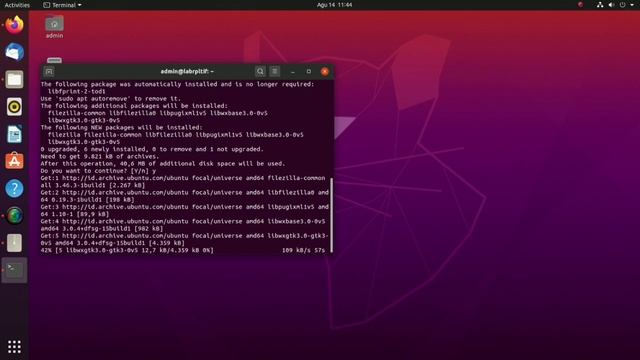Click the '109 kB/s 57s' speed text

(303, 250)
